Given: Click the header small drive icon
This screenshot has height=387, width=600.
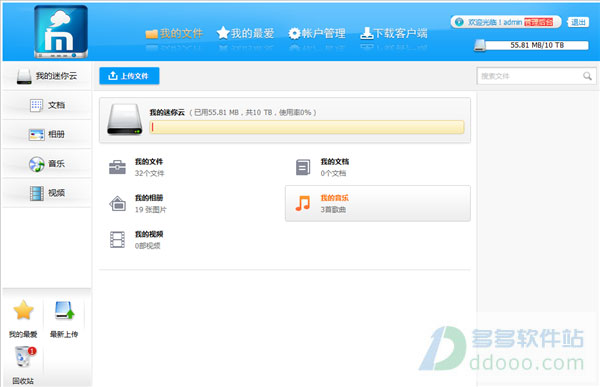Looking at the screenshot, I should tap(480, 46).
